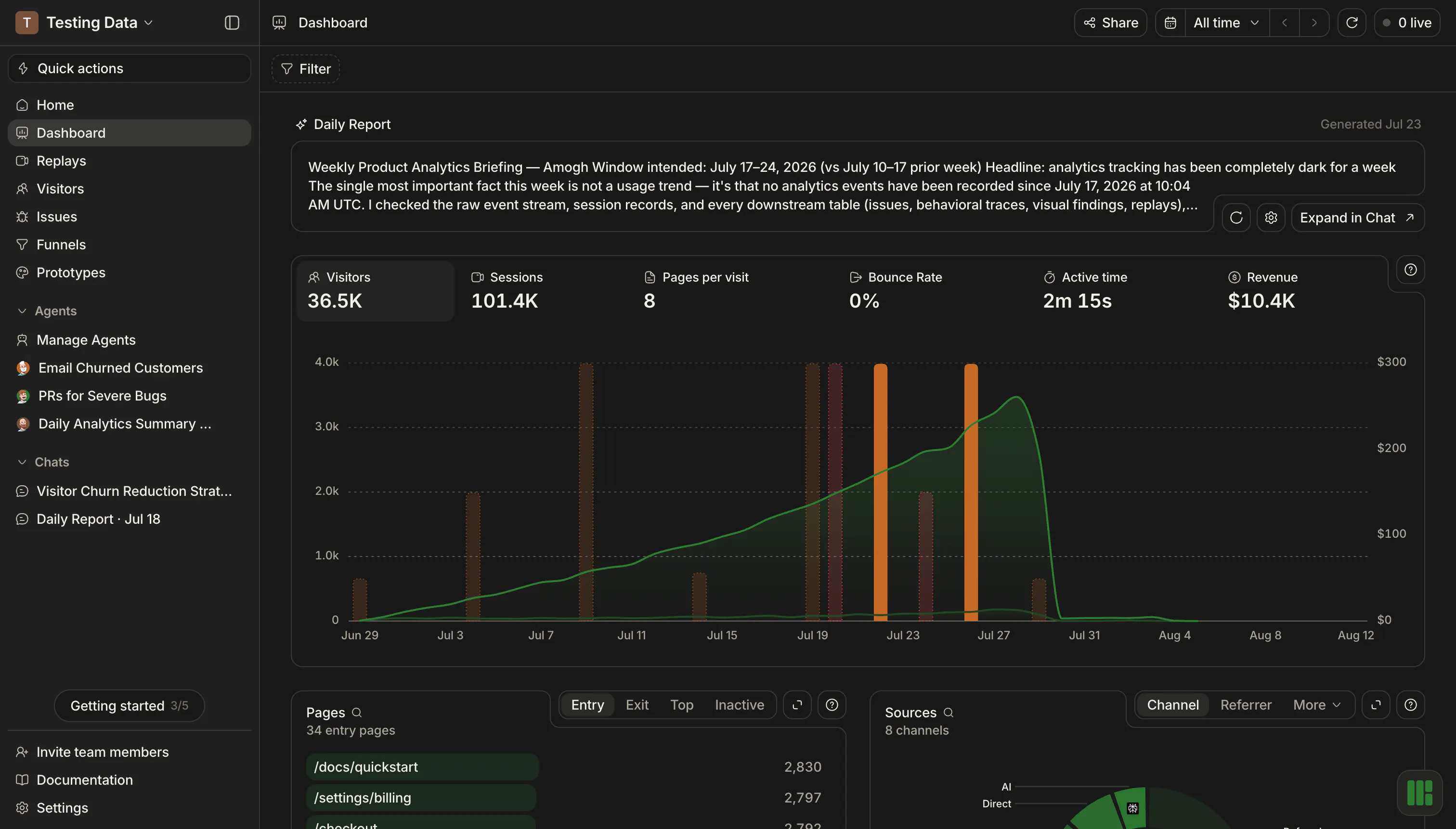Select the Visitors metric card
The width and height of the screenshot is (1456, 829).
click(375, 291)
